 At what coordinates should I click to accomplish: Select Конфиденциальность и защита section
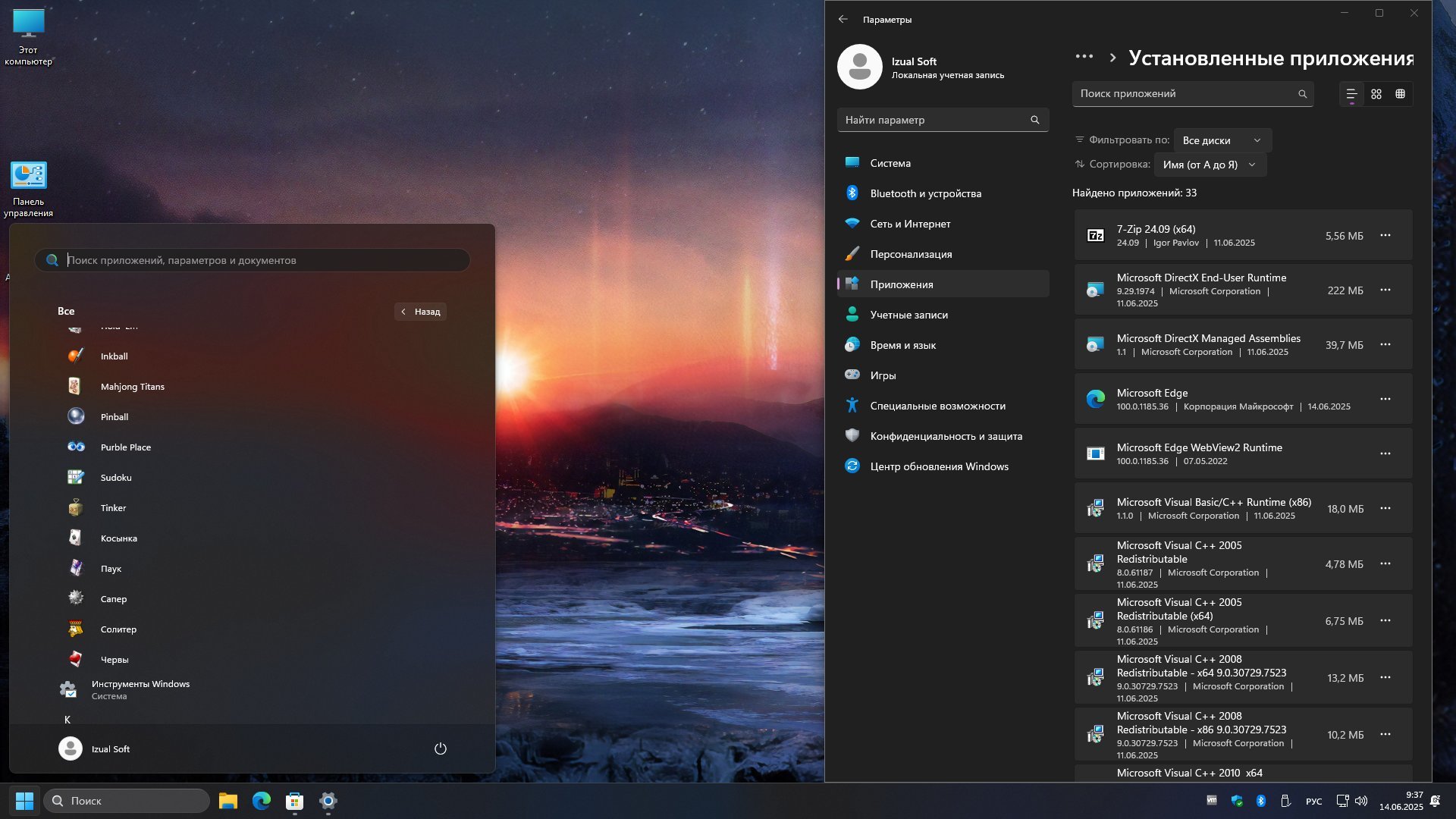pyautogui.click(x=943, y=436)
